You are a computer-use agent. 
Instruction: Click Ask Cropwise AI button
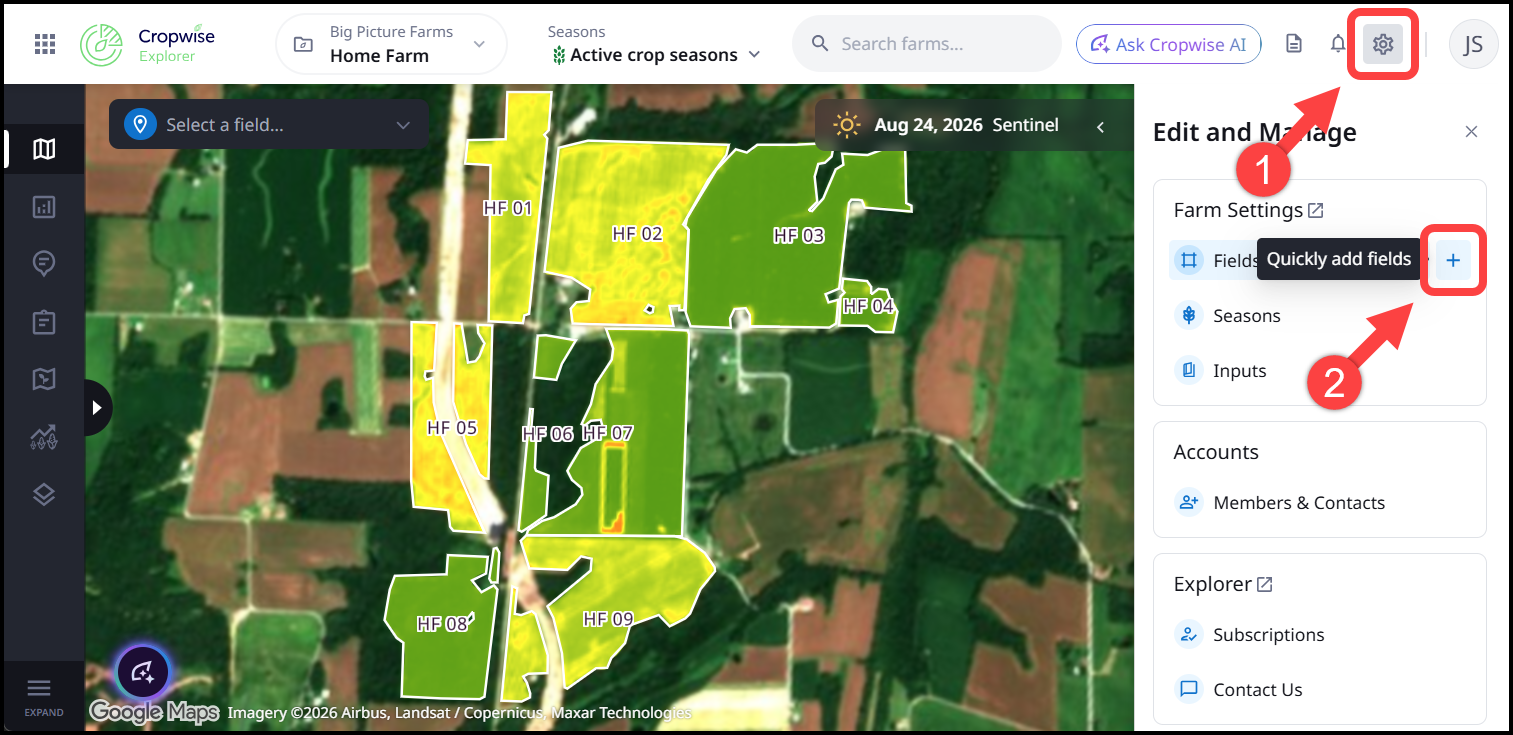(1168, 44)
